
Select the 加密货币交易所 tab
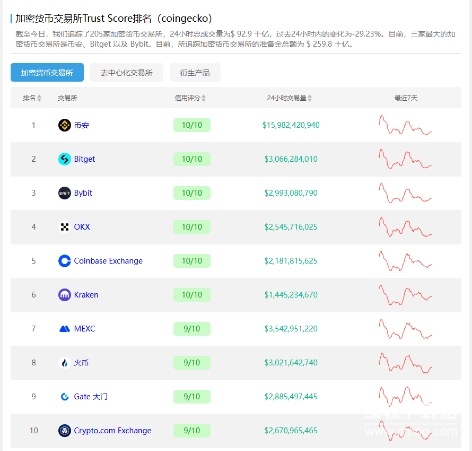pyautogui.click(x=47, y=72)
